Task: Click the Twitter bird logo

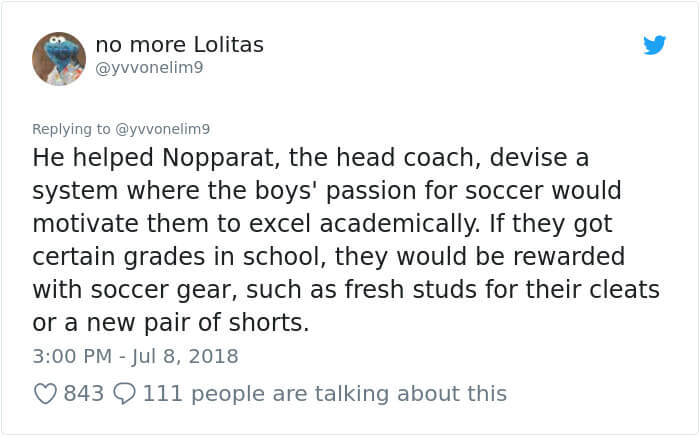Action: (654, 45)
